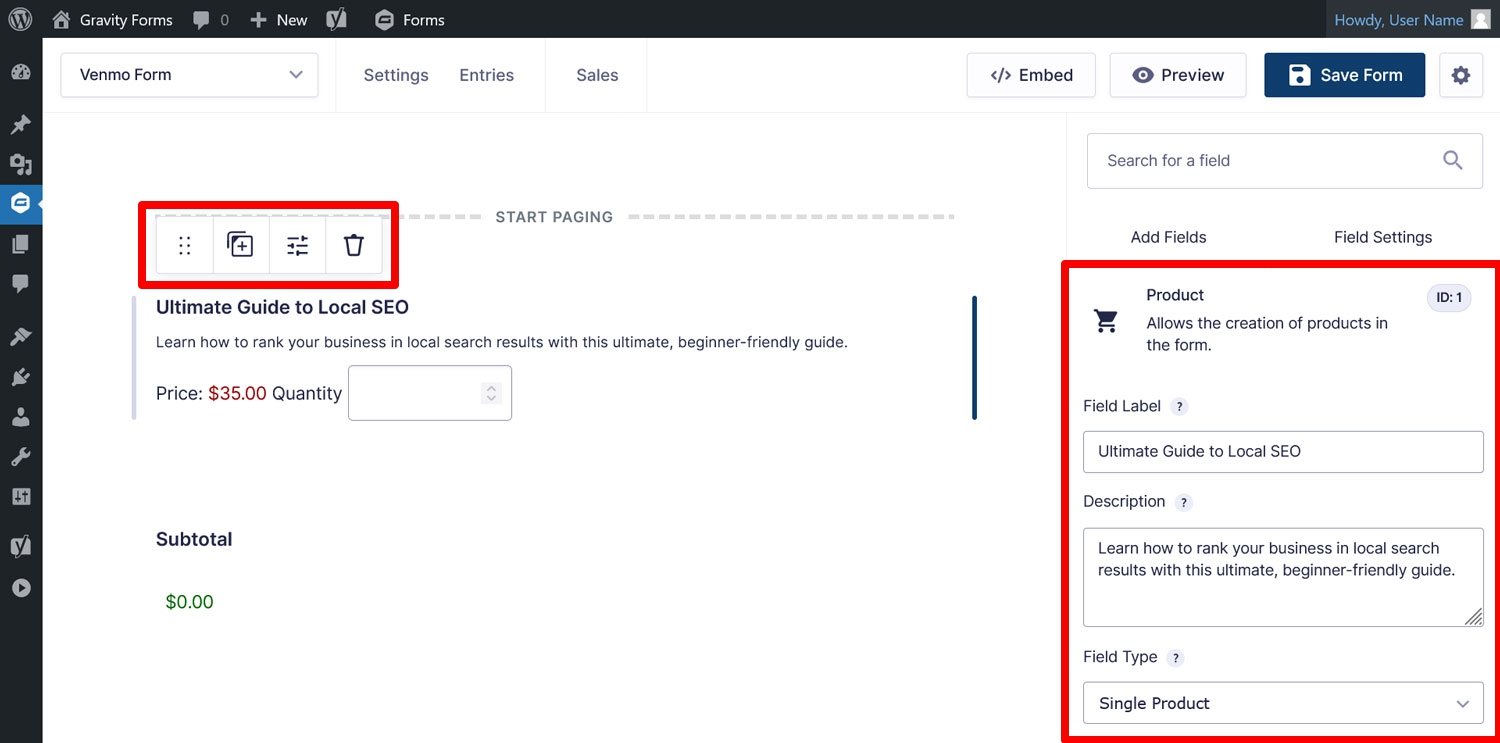1500x743 pixels.
Task: Open Comments from the sidebar
Action: pos(20,284)
